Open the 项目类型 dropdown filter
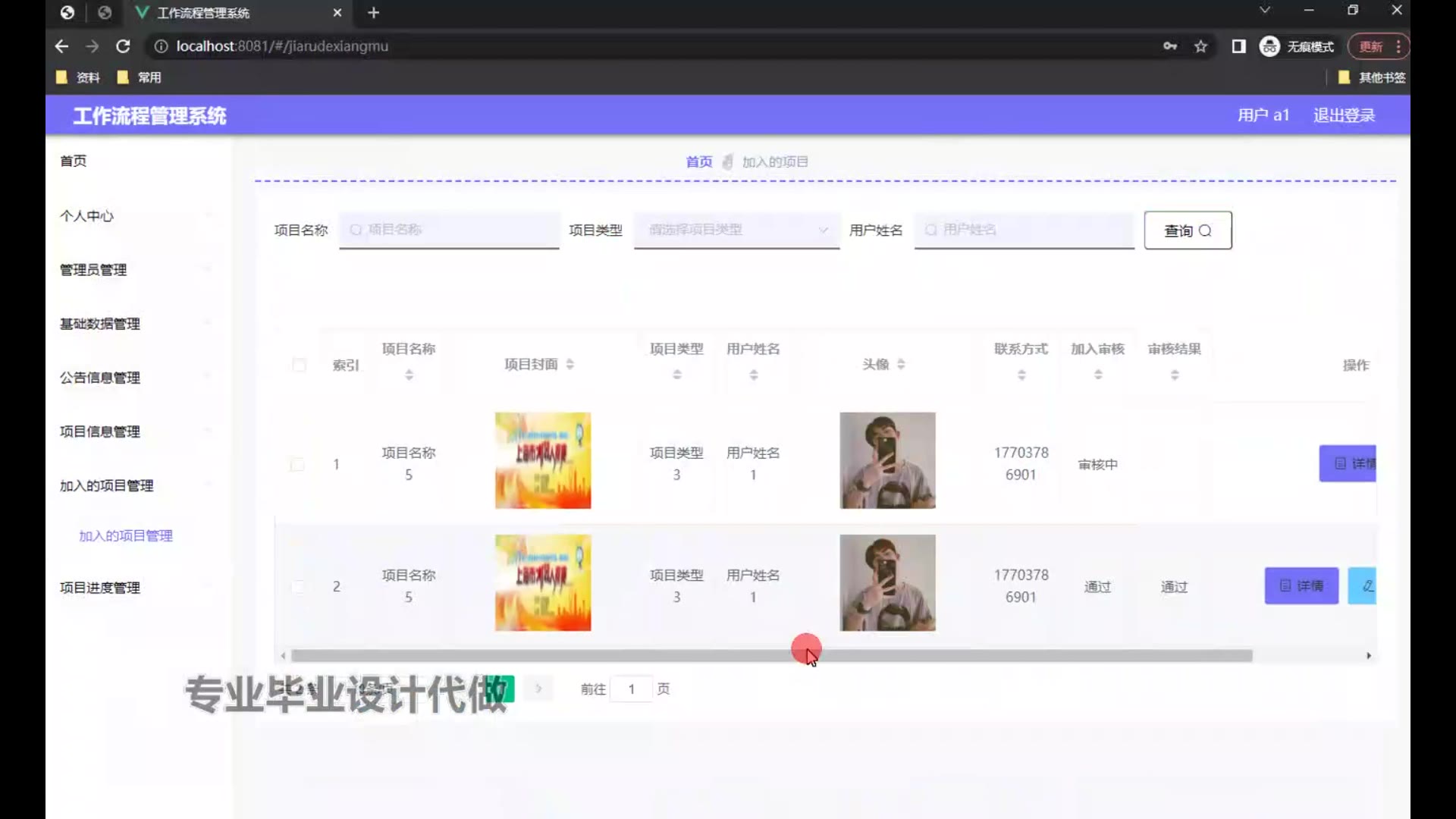This screenshot has height=819, width=1456. [736, 230]
